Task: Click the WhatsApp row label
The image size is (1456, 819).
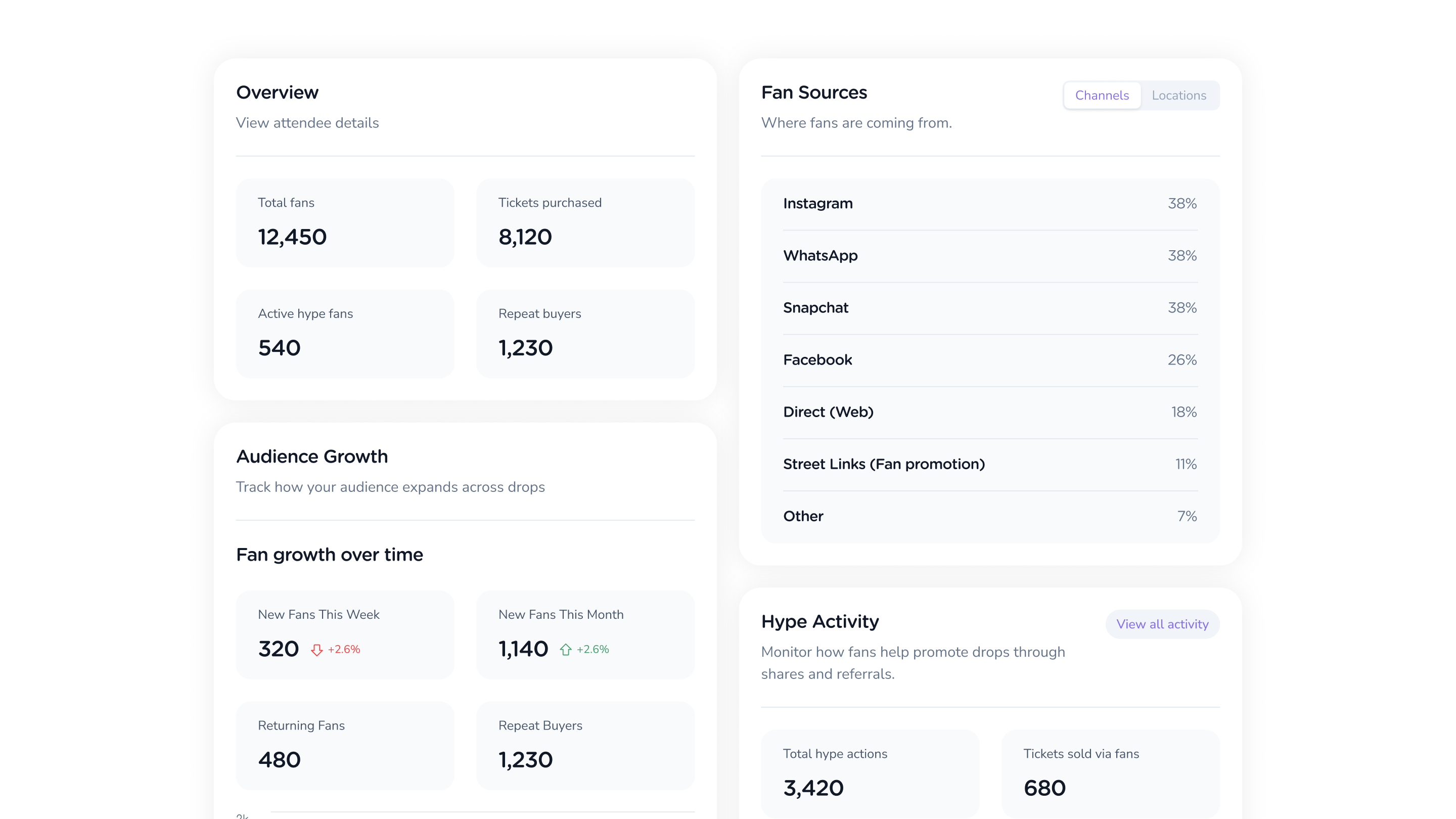Action: pos(820,255)
